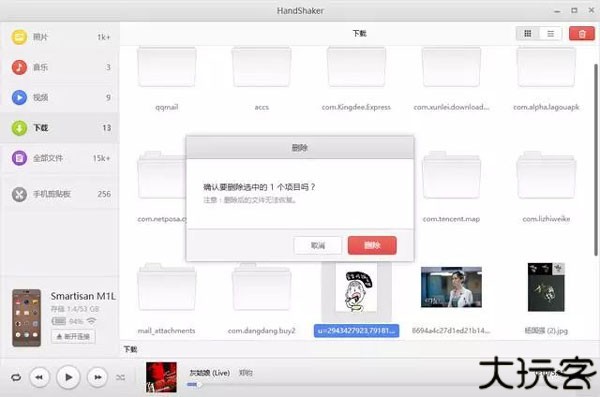Skip to the previous track
This screenshot has width=600, height=397.
coord(39,377)
